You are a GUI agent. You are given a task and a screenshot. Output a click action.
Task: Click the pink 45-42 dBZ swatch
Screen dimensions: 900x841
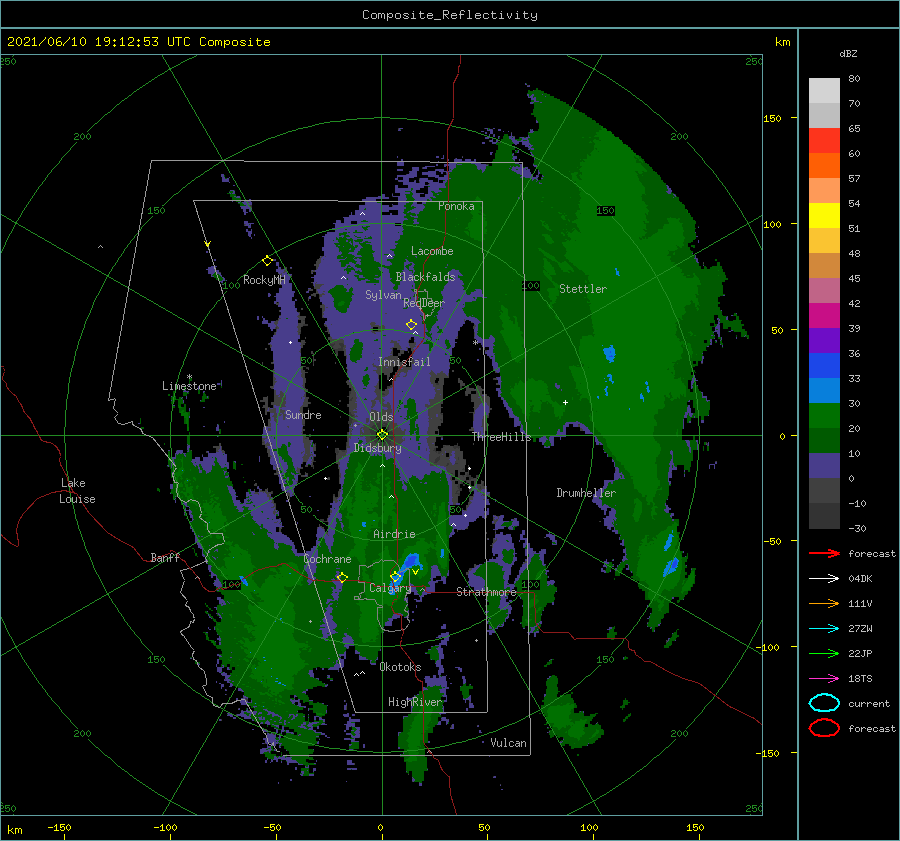[824, 291]
